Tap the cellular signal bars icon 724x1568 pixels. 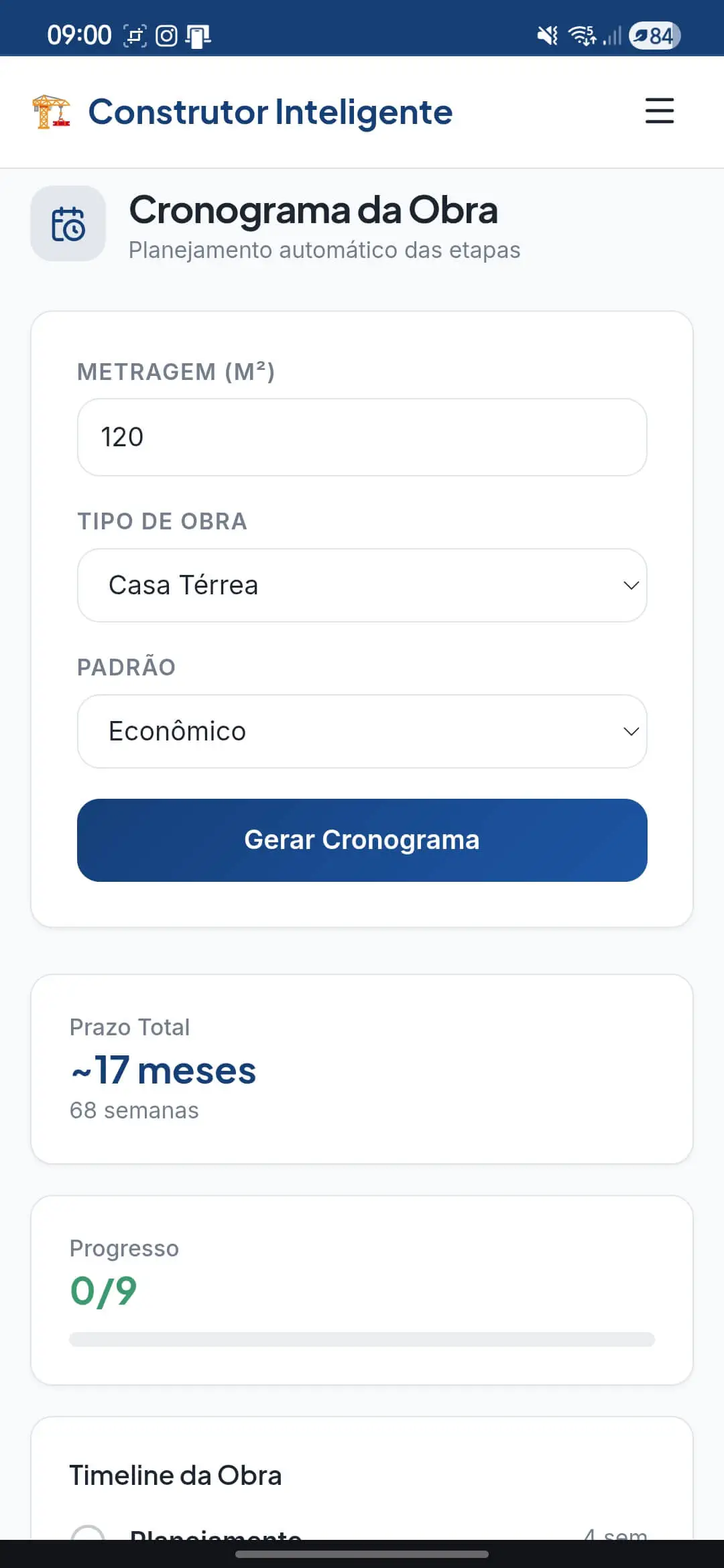click(612, 36)
